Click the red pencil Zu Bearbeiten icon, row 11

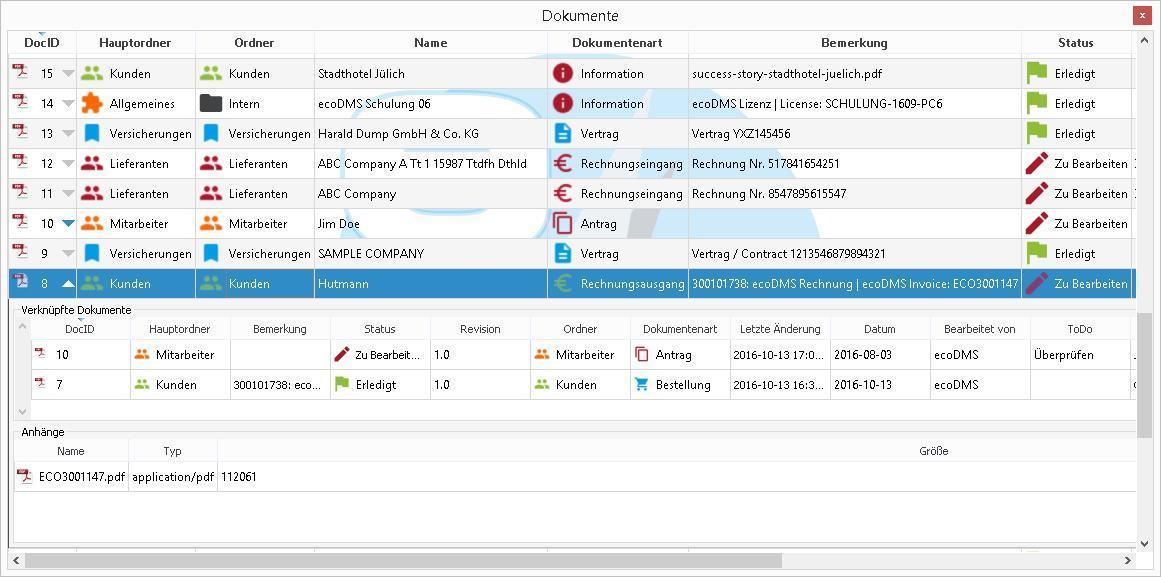(1037, 193)
